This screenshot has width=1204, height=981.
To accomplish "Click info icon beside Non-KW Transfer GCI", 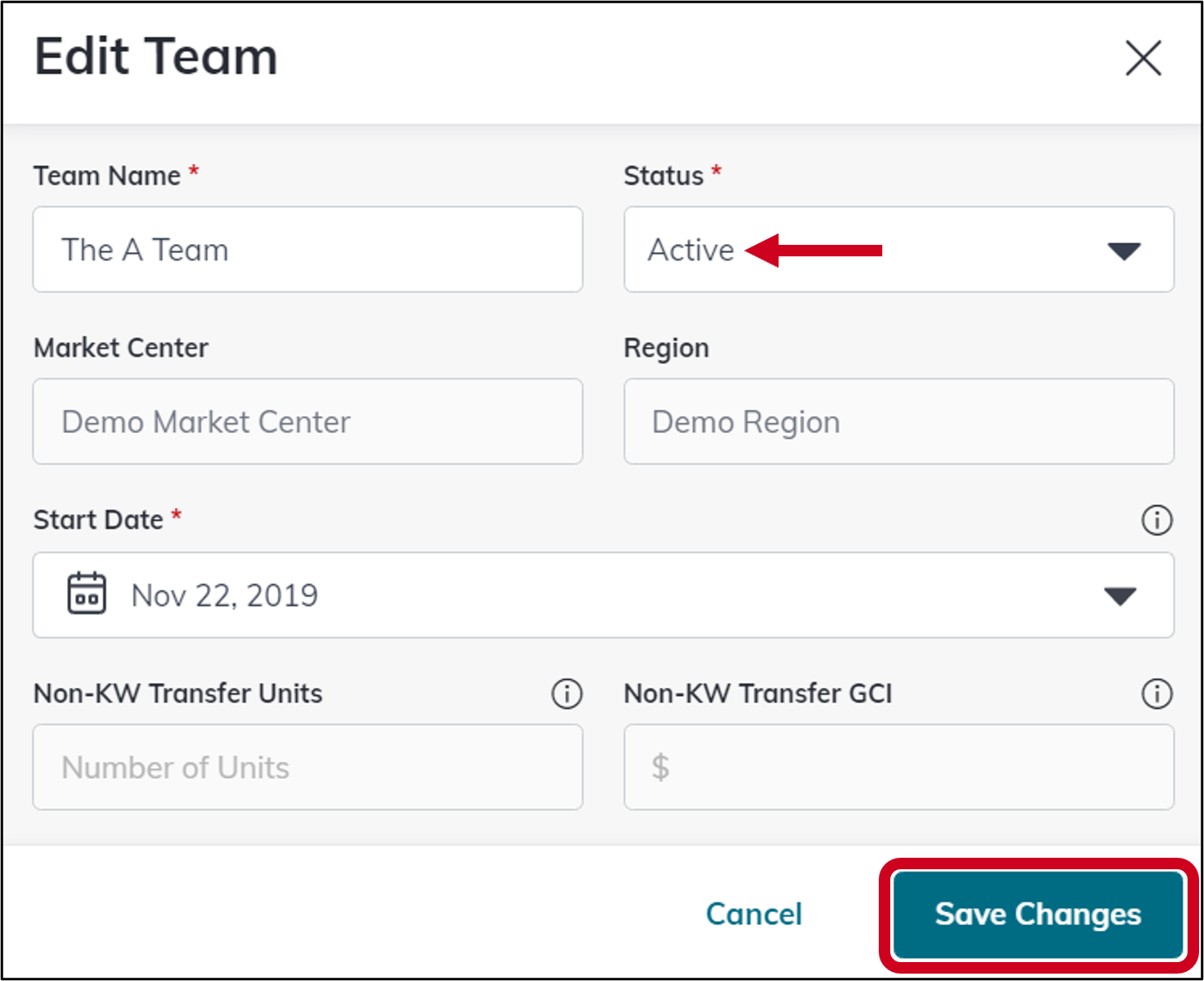I will point(1156,693).
